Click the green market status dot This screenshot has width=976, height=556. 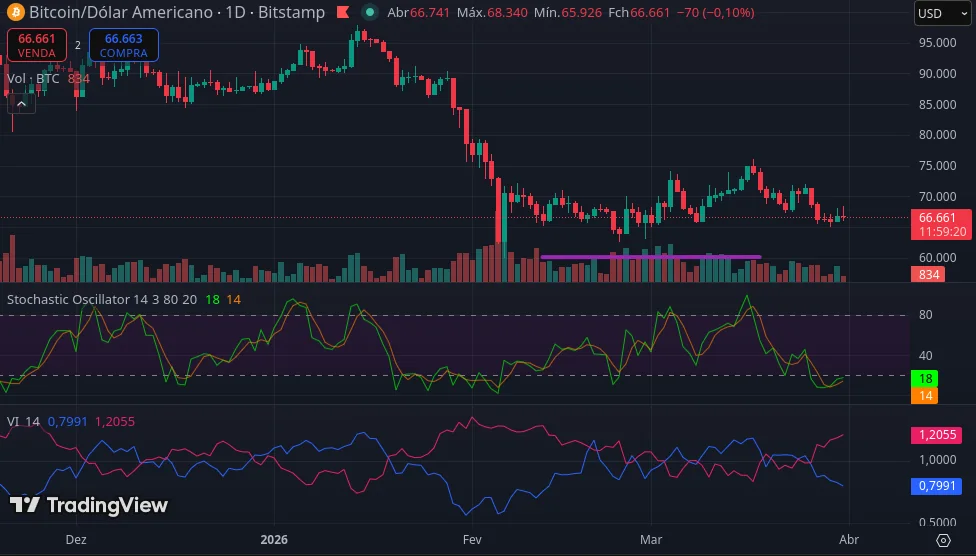370,13
